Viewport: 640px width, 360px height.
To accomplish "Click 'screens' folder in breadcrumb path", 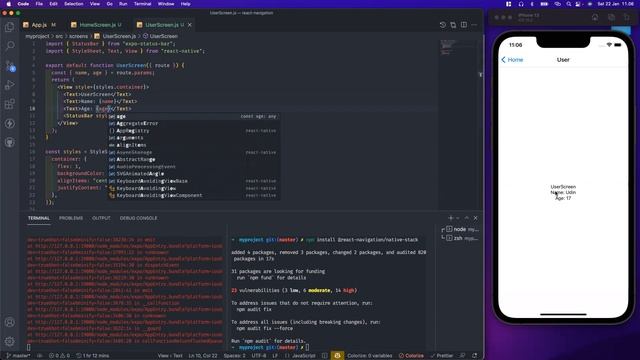I will (x=78, y=36).
